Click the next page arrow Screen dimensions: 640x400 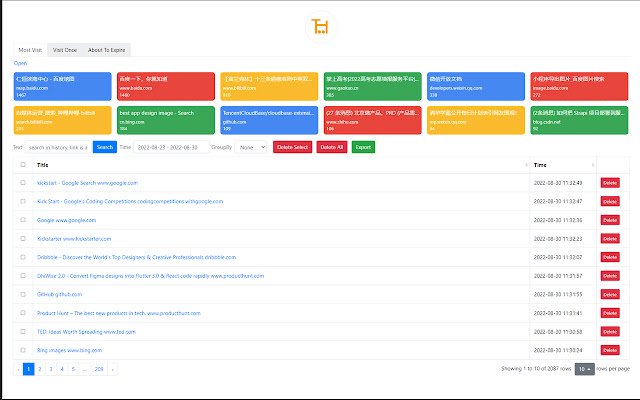(112, 369)
